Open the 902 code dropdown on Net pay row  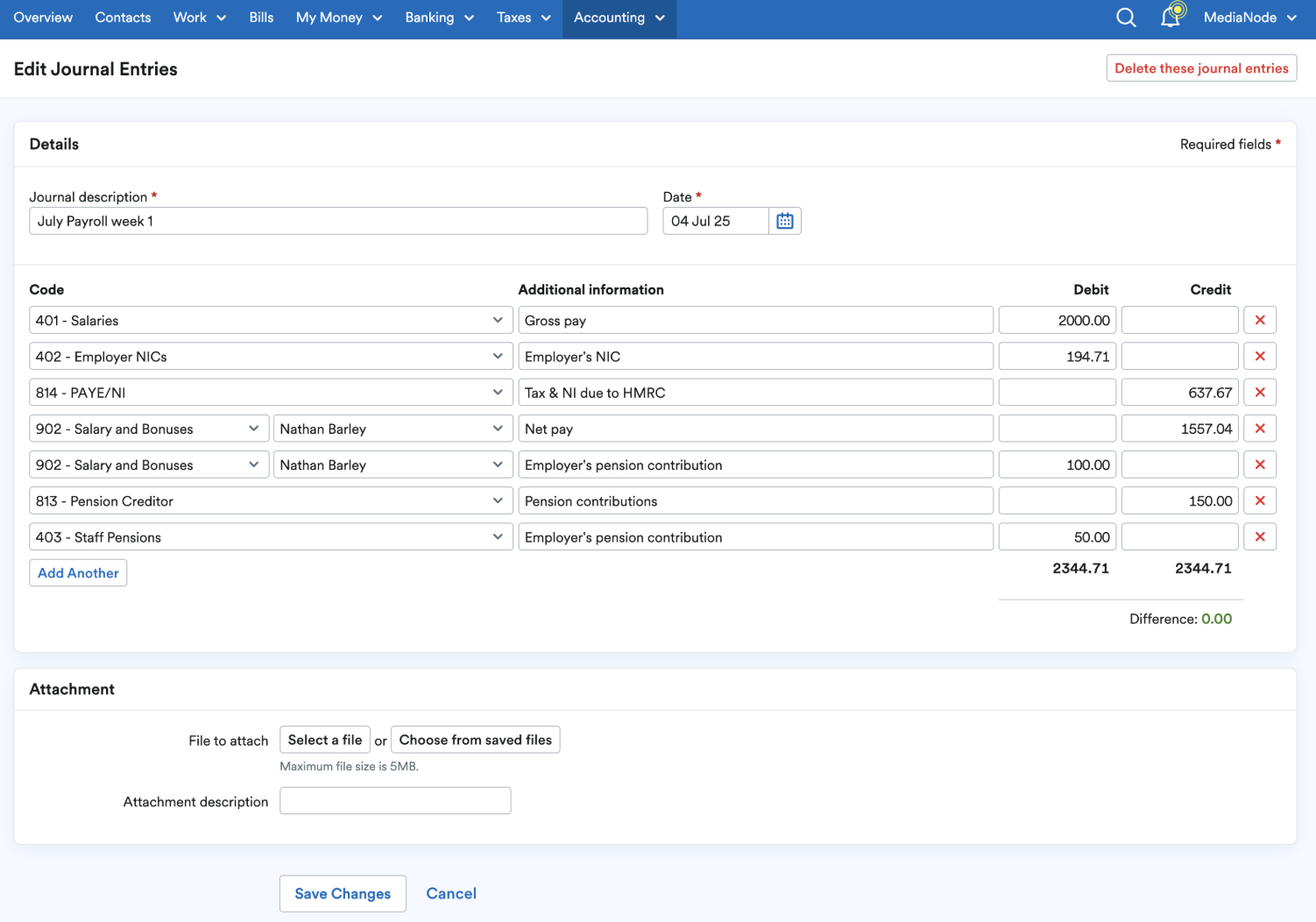[x=149, y=429]
